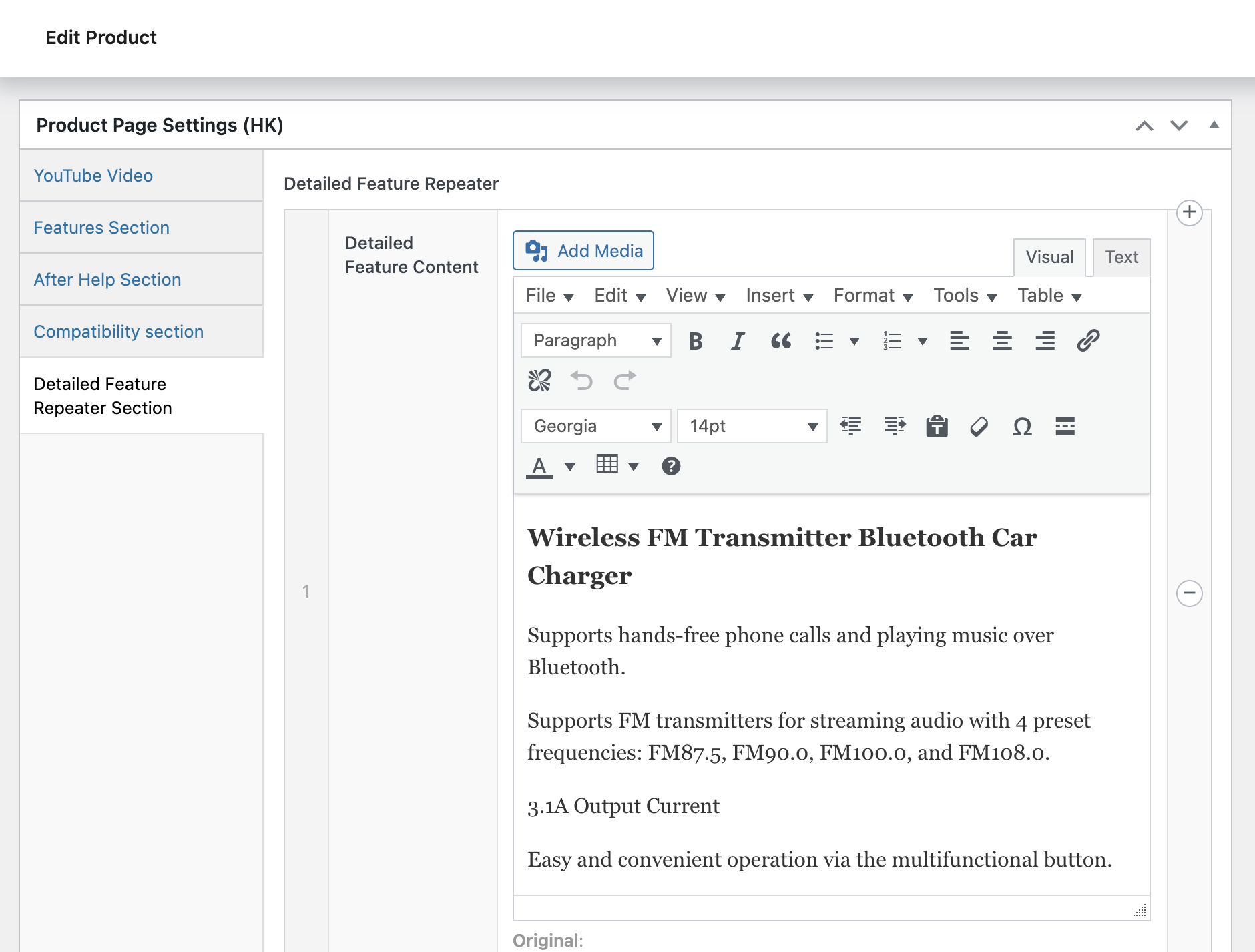Image resolution: width=1255 pixels, height=952 pixels.
Task: Grab the editor resize handle
Action: click(x=1140, y=911)
